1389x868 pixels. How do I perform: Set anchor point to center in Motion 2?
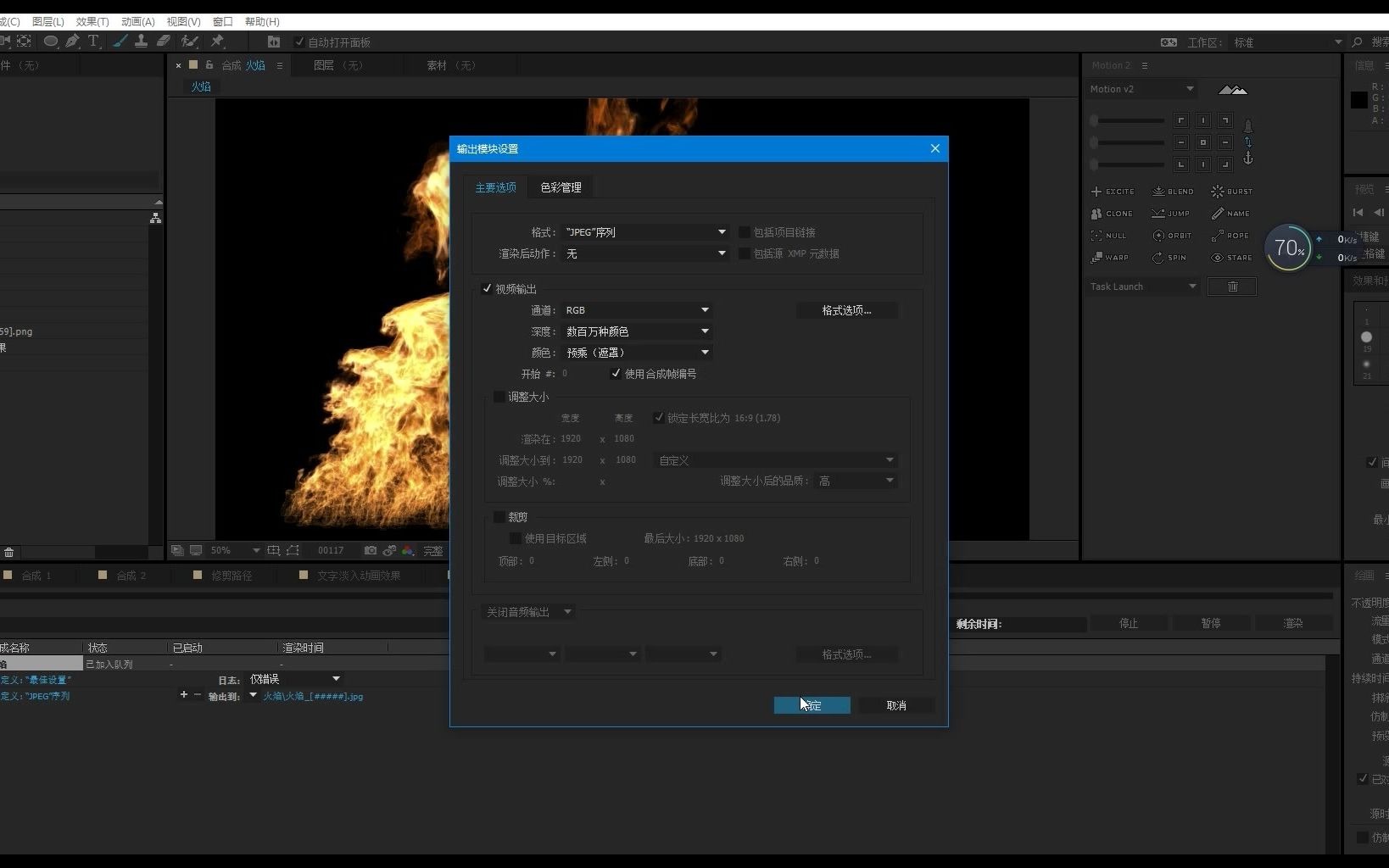(1202, 142)
